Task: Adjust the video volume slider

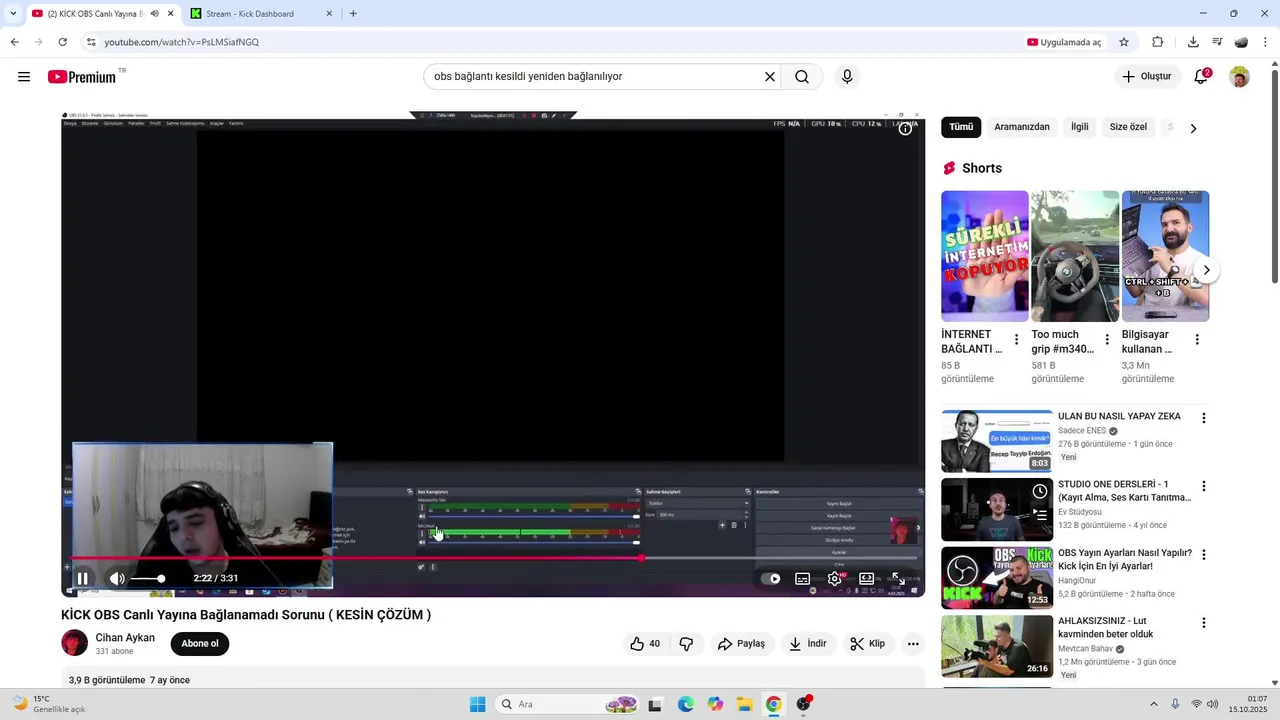Action: pyautogui.click(x=147, y=579)
